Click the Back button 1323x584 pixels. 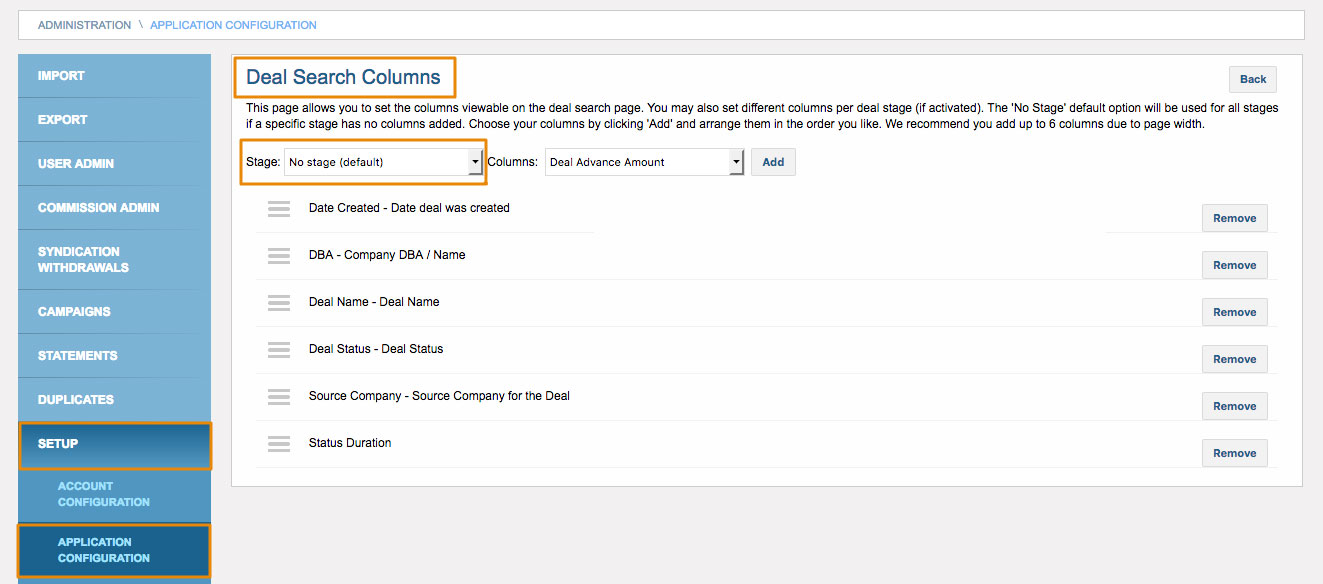click(1253, 80)
